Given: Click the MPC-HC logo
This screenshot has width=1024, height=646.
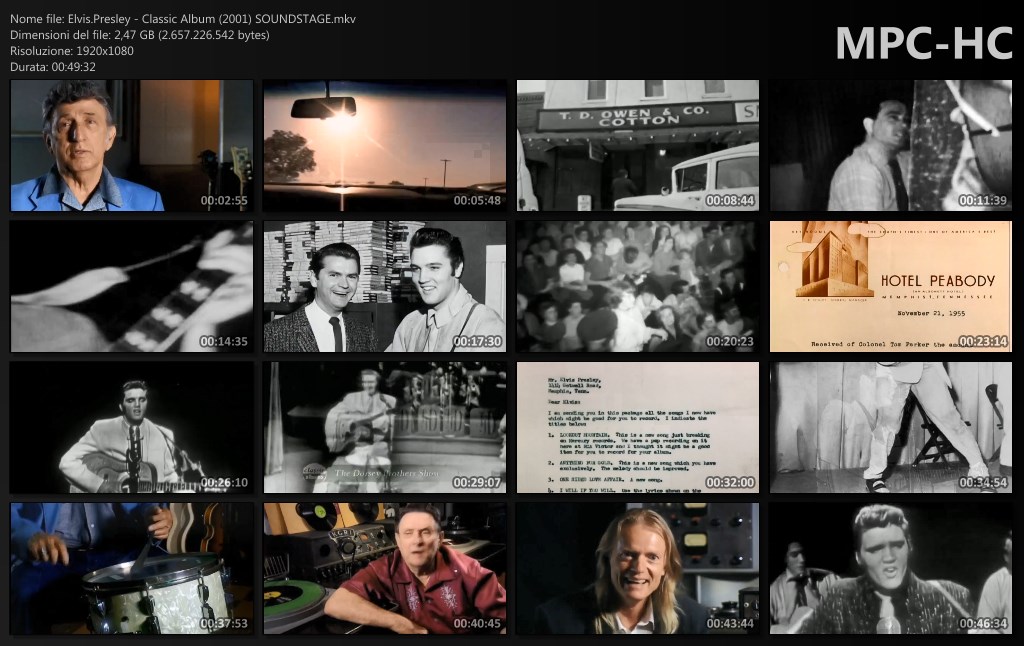Looking at the screenshot, I should click(924, 43).
